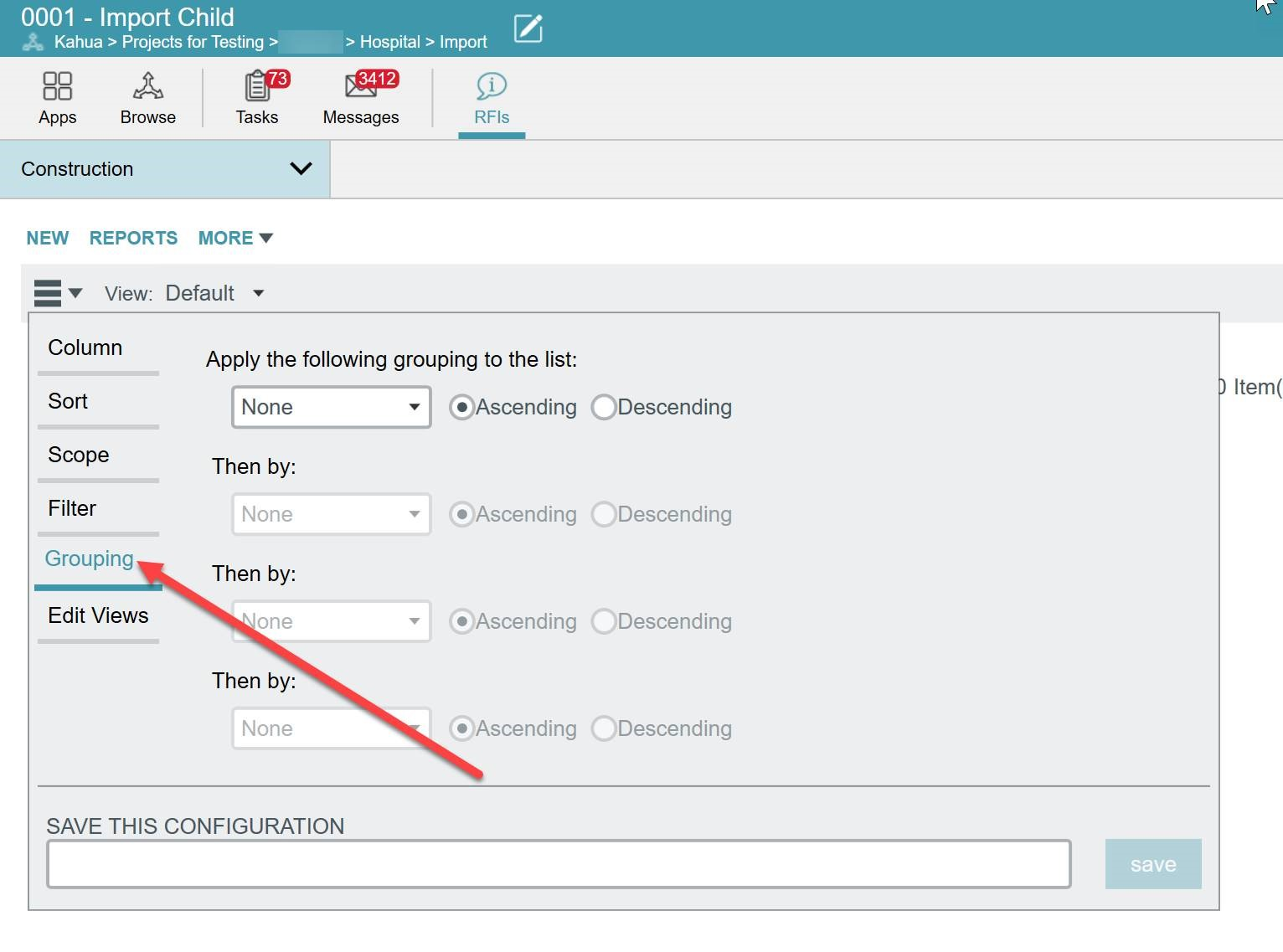
Task: Open Tasks clipboard icon with 73 badge
Action: pyautogui.click(x=258, y=86)
